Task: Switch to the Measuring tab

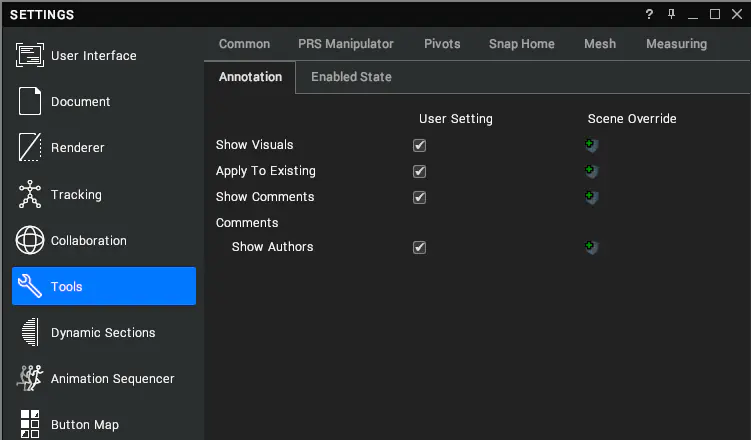Action: [676, 44]
